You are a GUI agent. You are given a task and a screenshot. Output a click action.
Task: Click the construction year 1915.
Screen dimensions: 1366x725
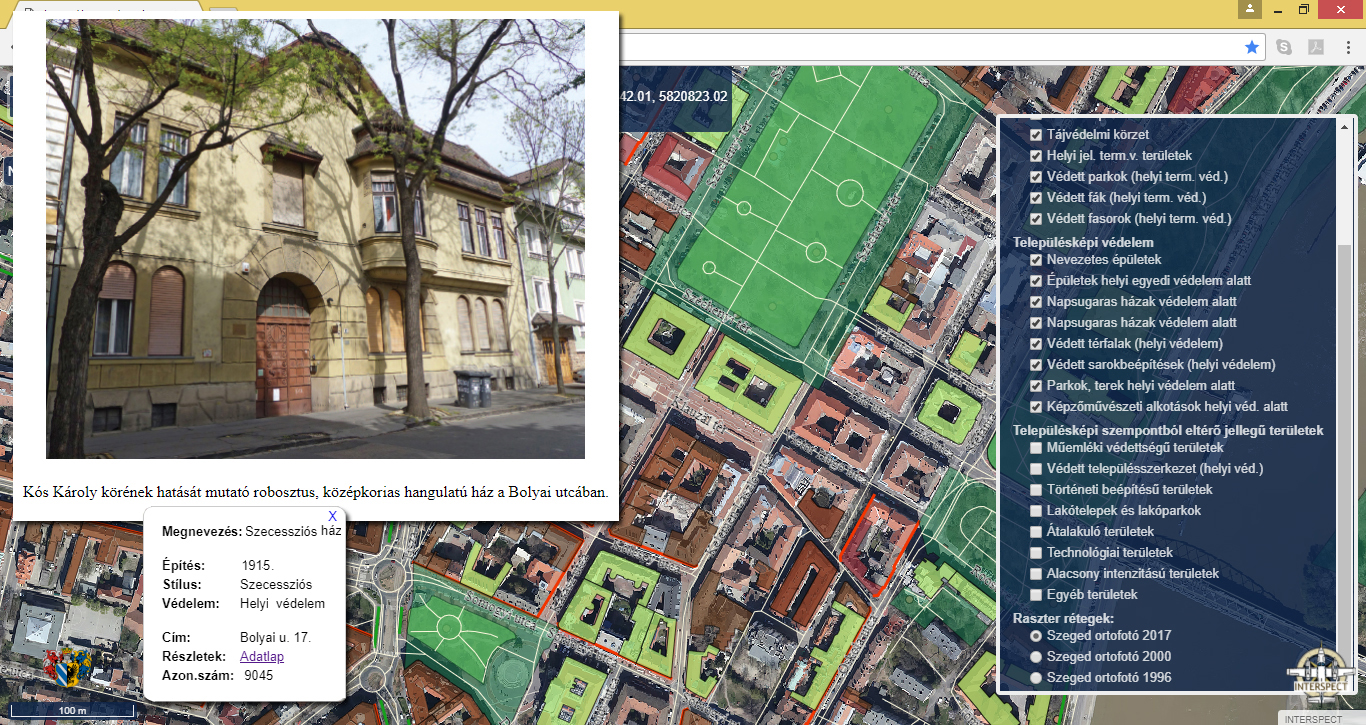click(x=258, y=565)
